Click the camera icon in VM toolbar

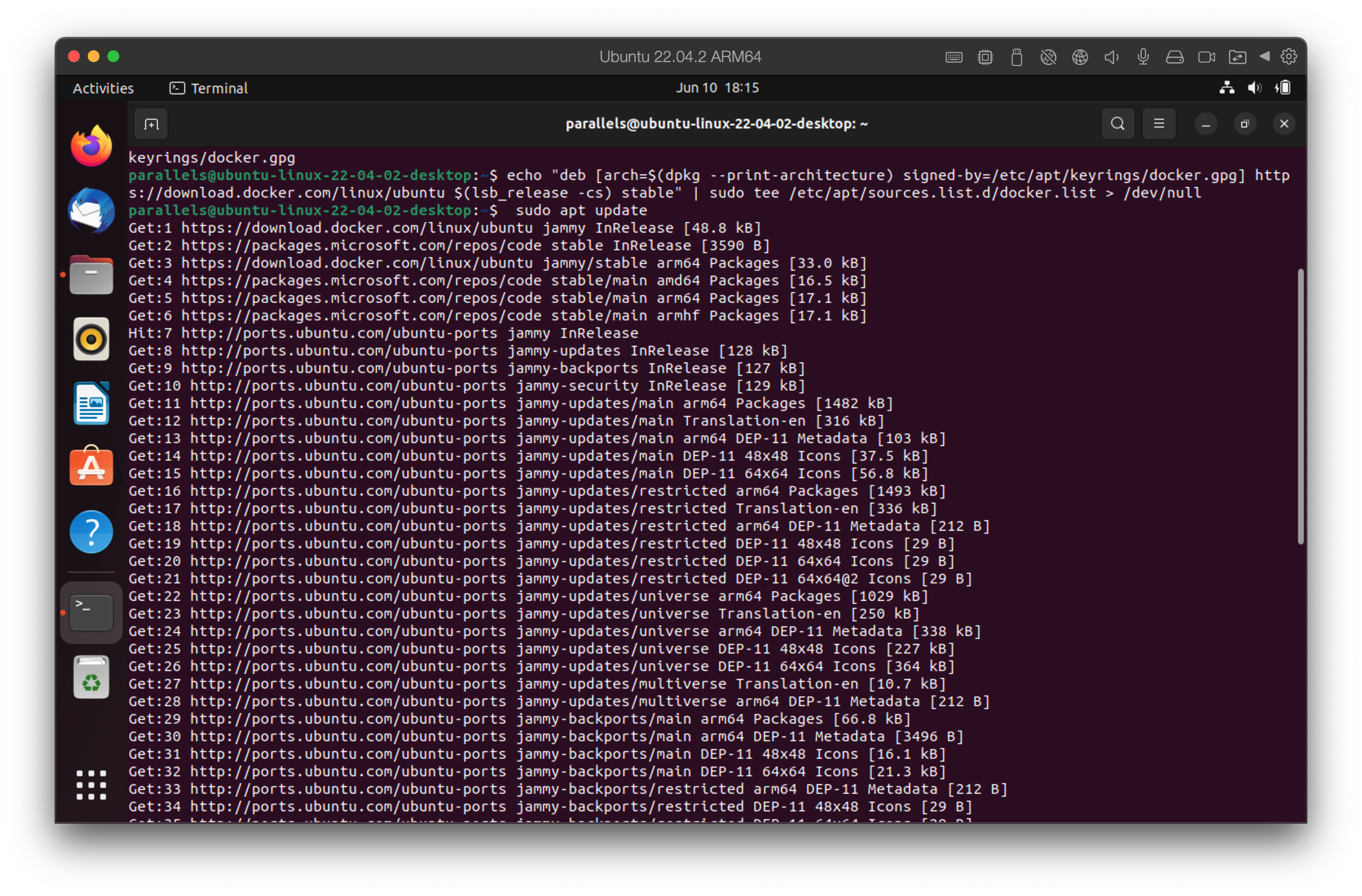tap(1206, 57)
